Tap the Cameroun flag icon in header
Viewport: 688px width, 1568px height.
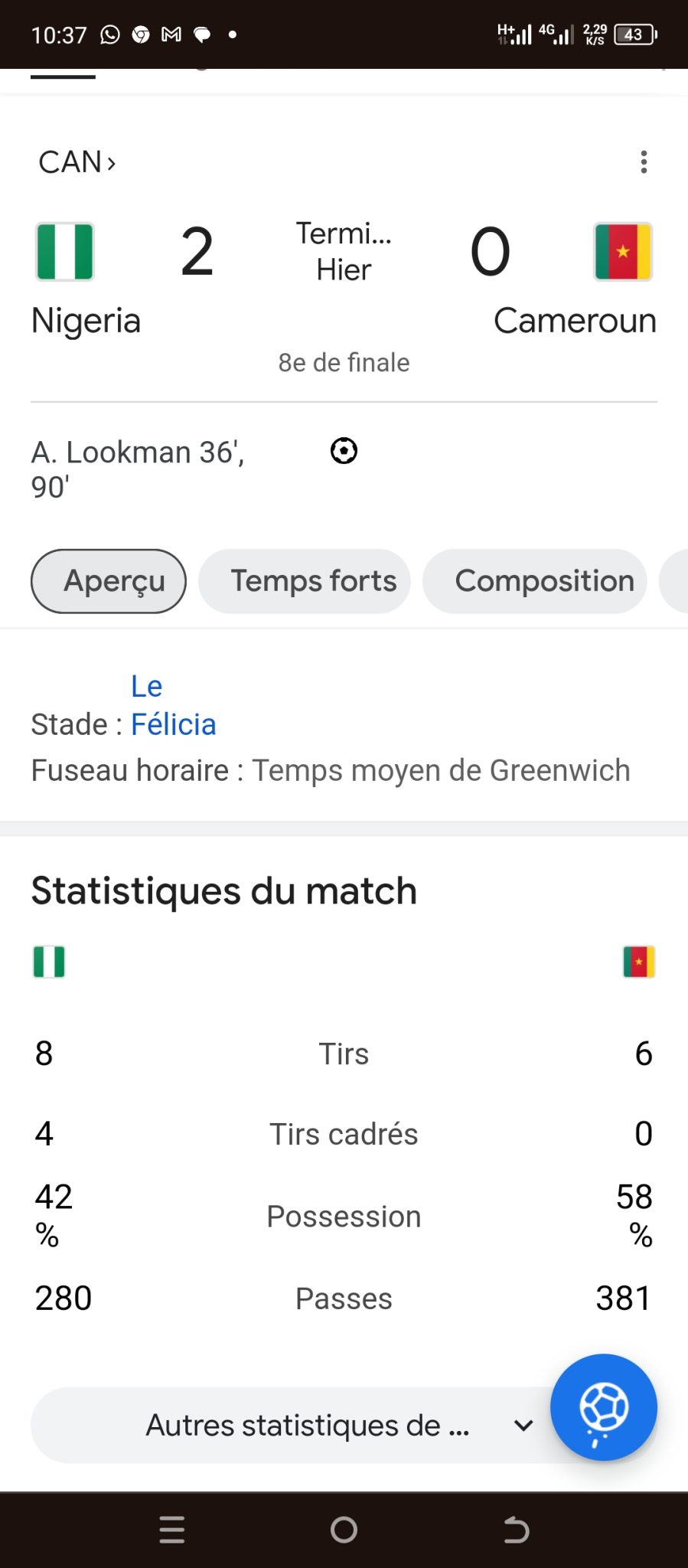pyautogui.click(x=623, y=252)
